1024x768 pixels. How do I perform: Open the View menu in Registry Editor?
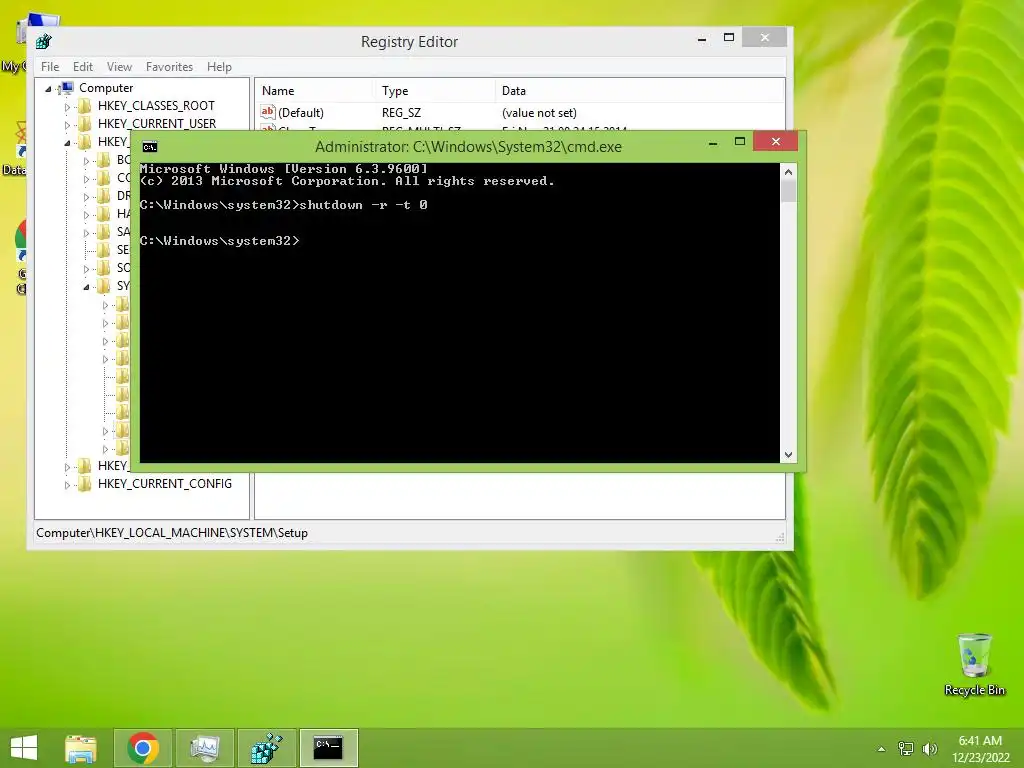pos(119,67)
